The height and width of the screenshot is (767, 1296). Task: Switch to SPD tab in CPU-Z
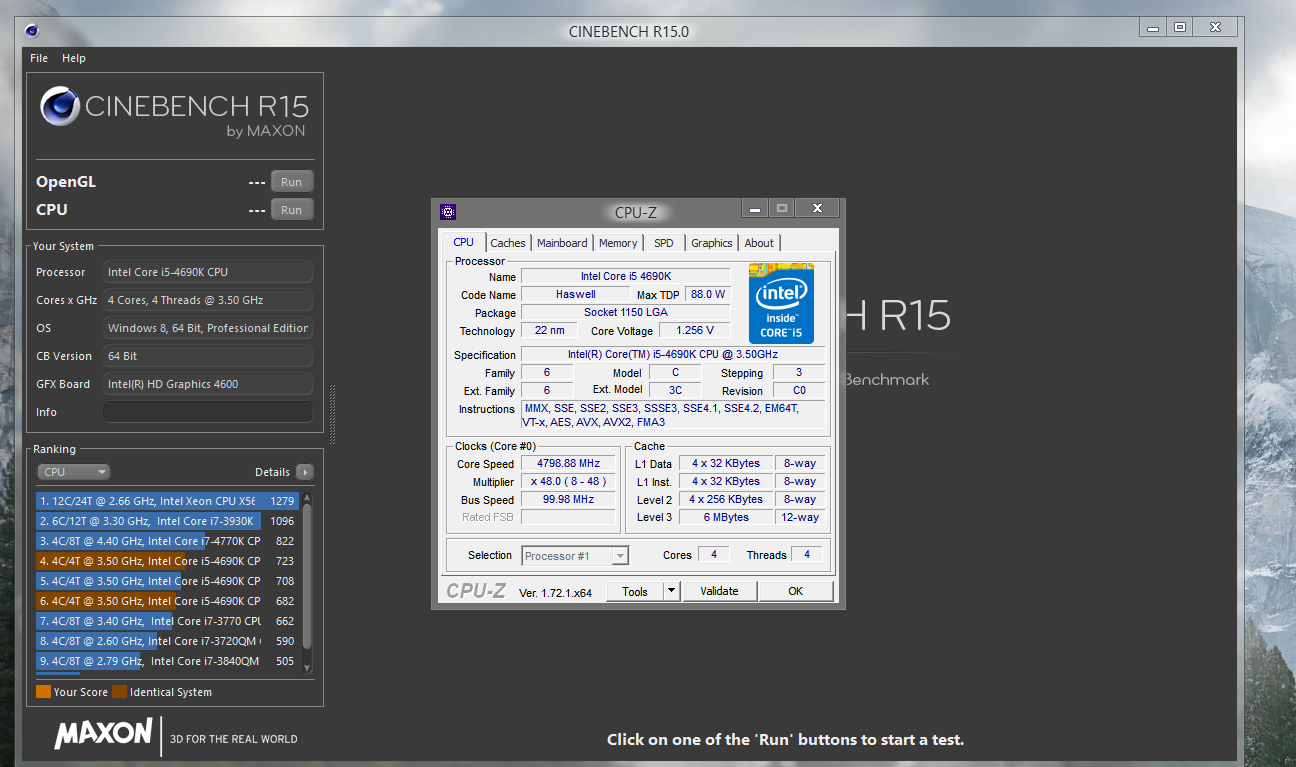pyautogui.click(x=664, y=243)
